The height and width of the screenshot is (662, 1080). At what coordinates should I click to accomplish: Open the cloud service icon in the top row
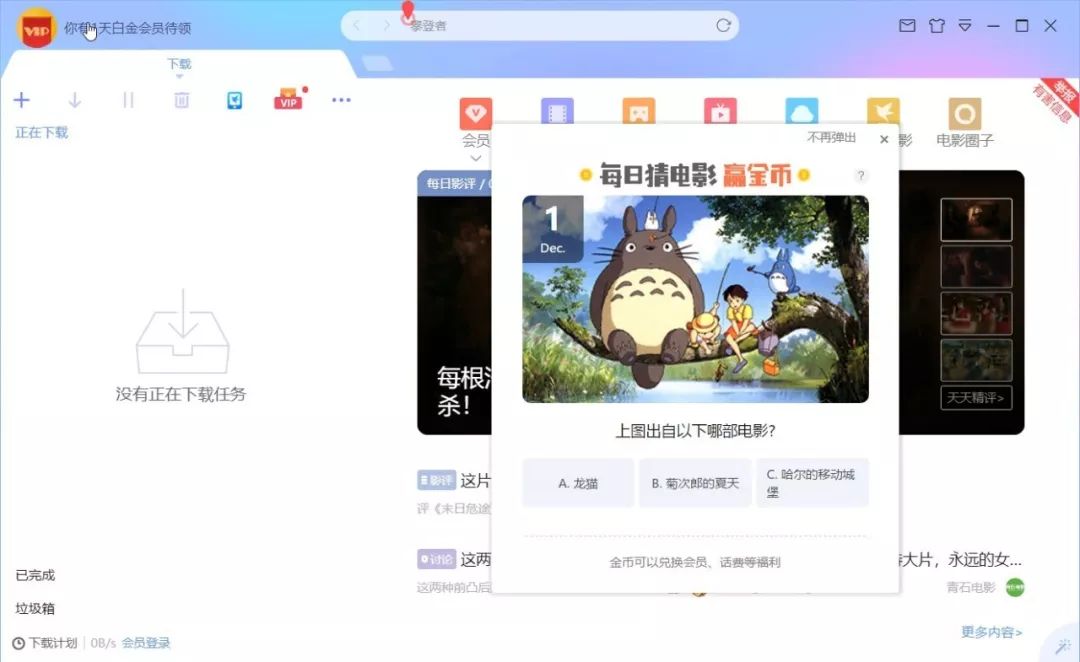[800, 111]
